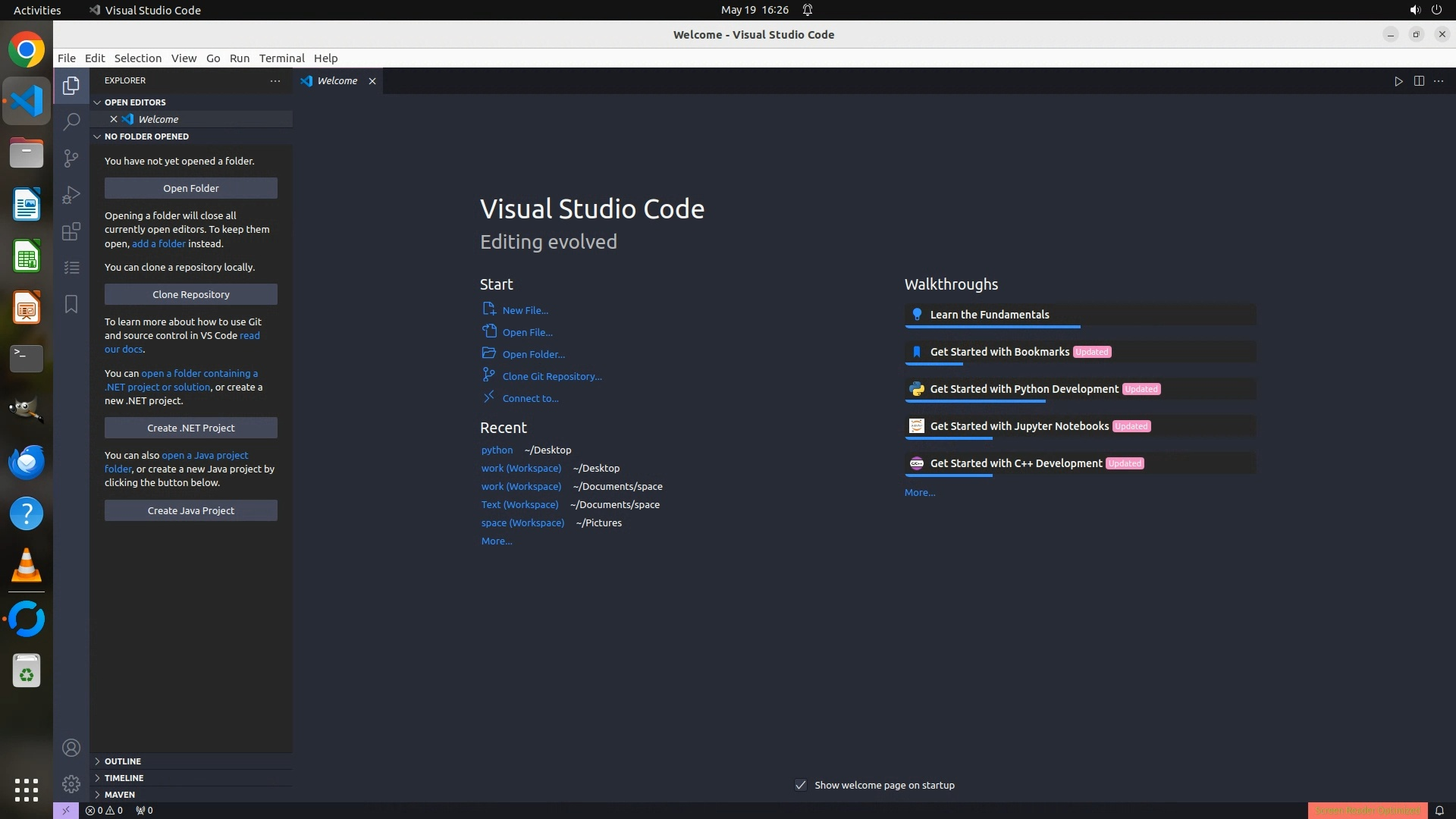Image resolution: width=1456 pixels, height=819 pixels.
Task: Open Run and Debug view
Action: (71, 195)
